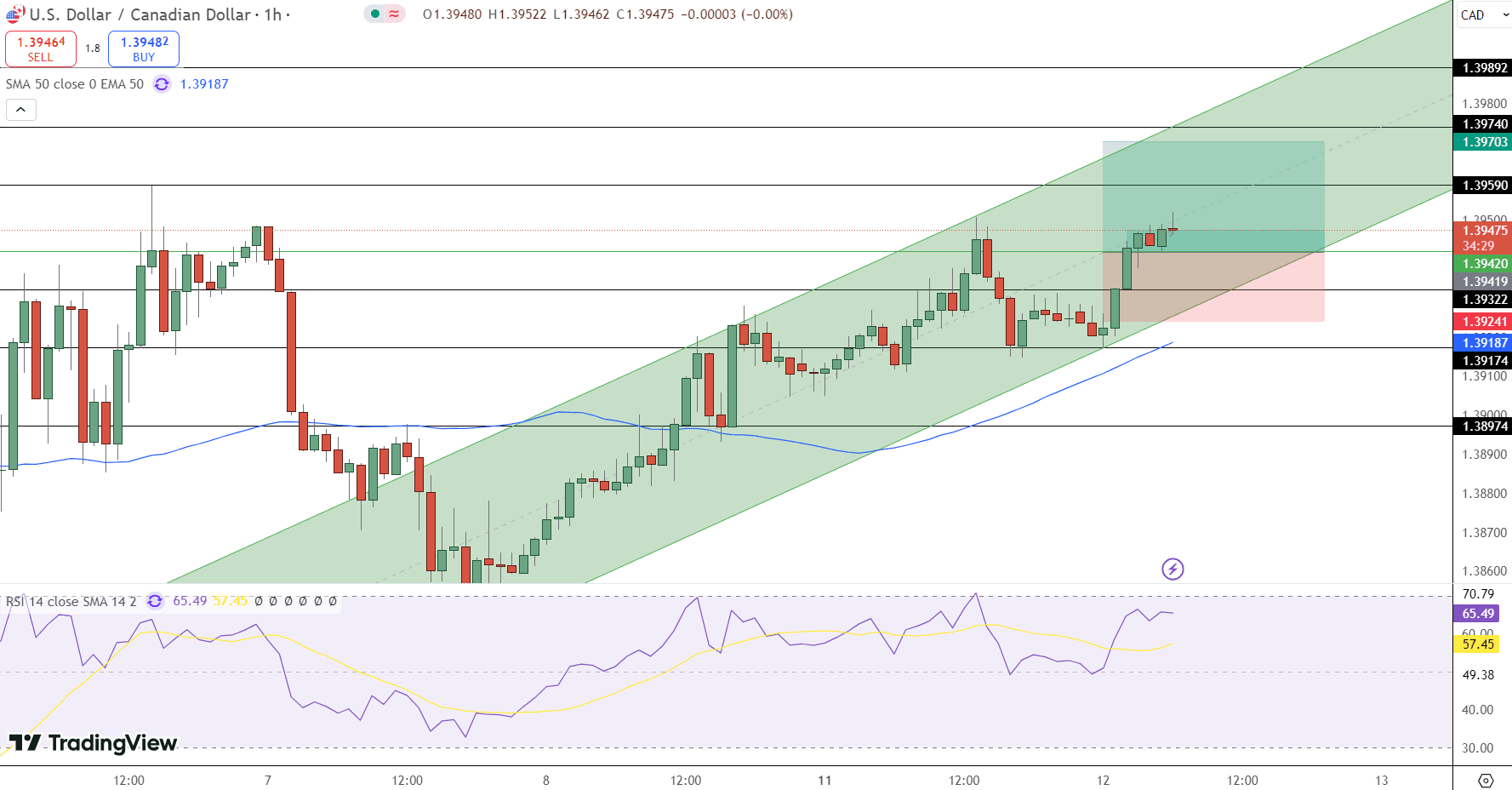Viewport: 1512px width, 790px height.
Task: Click the refresh icon beside EMA 50
Action: click(x=162, y=84)
